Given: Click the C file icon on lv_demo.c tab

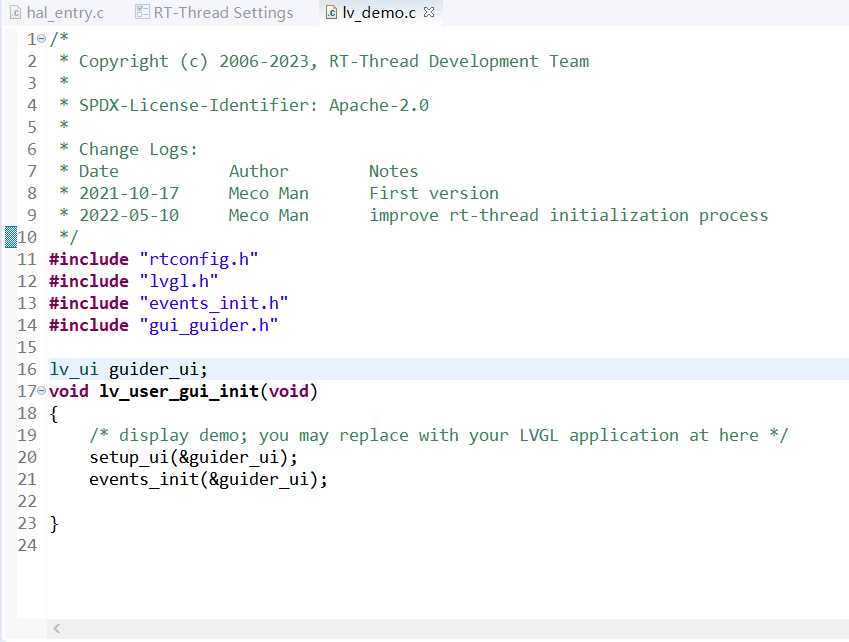Looking at the screenshot, I should (x=330, y=13).
